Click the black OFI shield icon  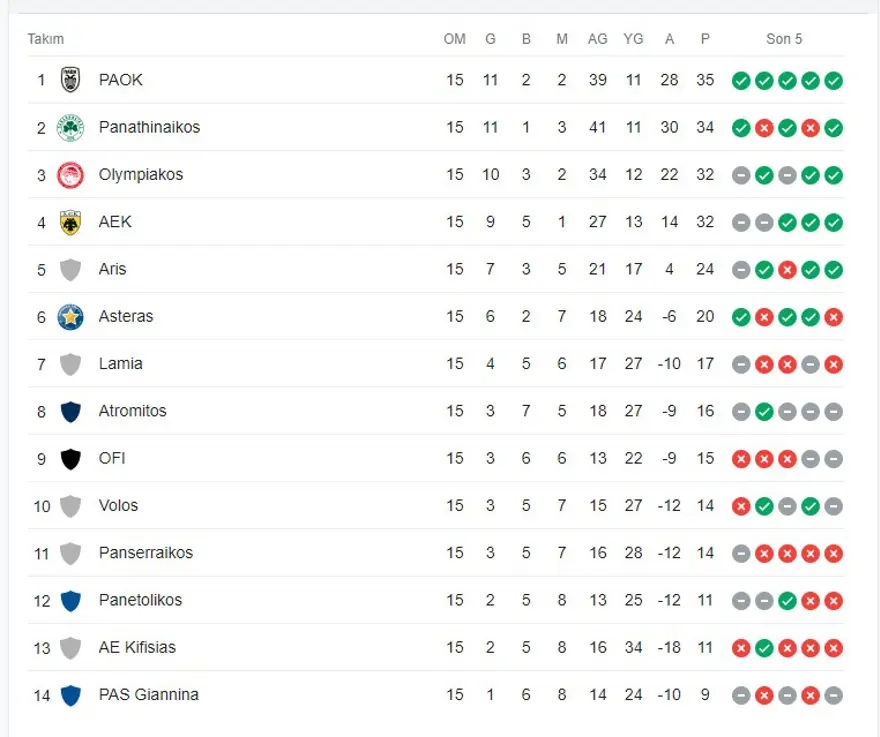[x=70, y=459]
